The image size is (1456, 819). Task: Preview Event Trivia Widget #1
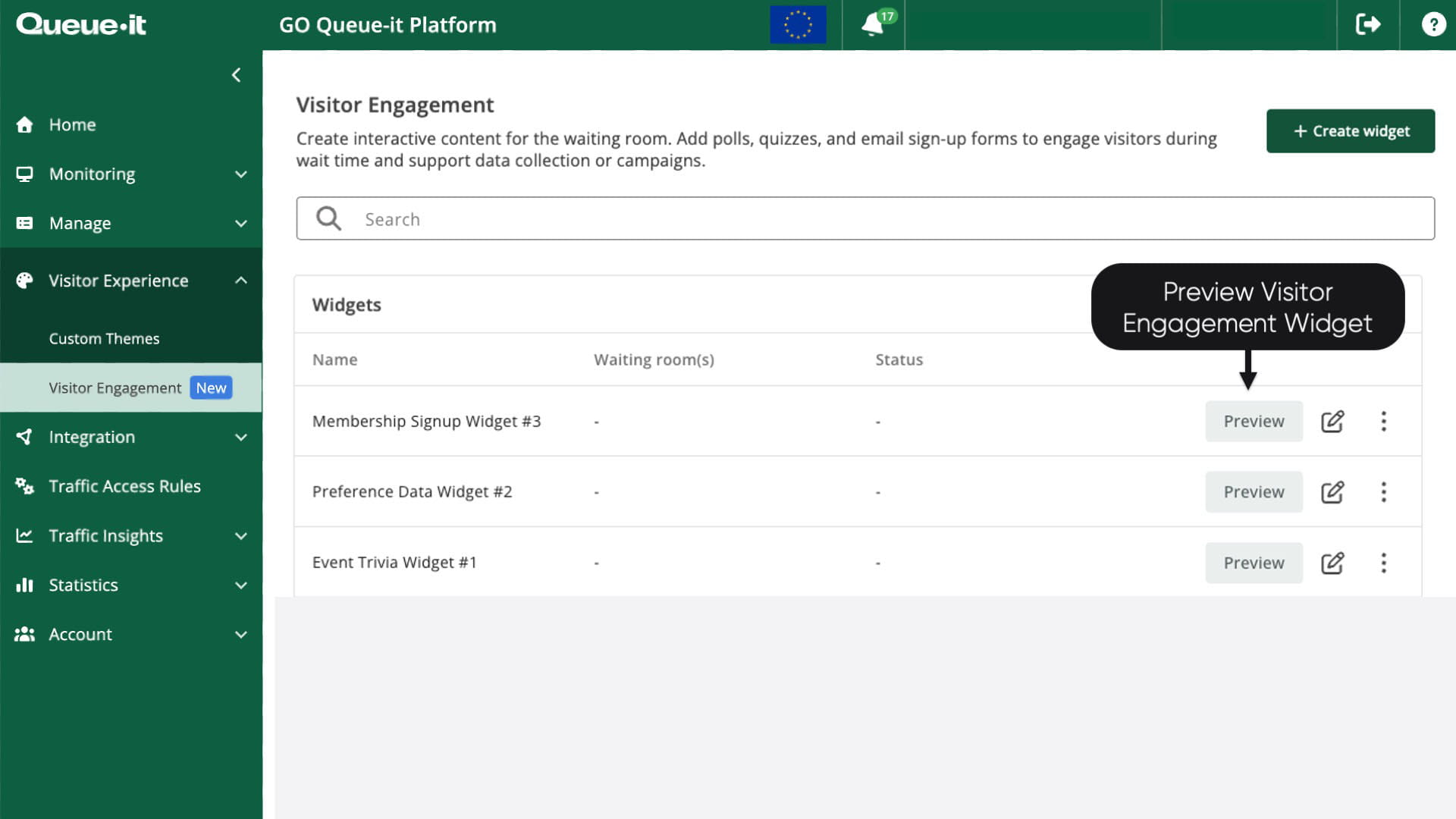pyautogui.click(x=1254, y=563)
